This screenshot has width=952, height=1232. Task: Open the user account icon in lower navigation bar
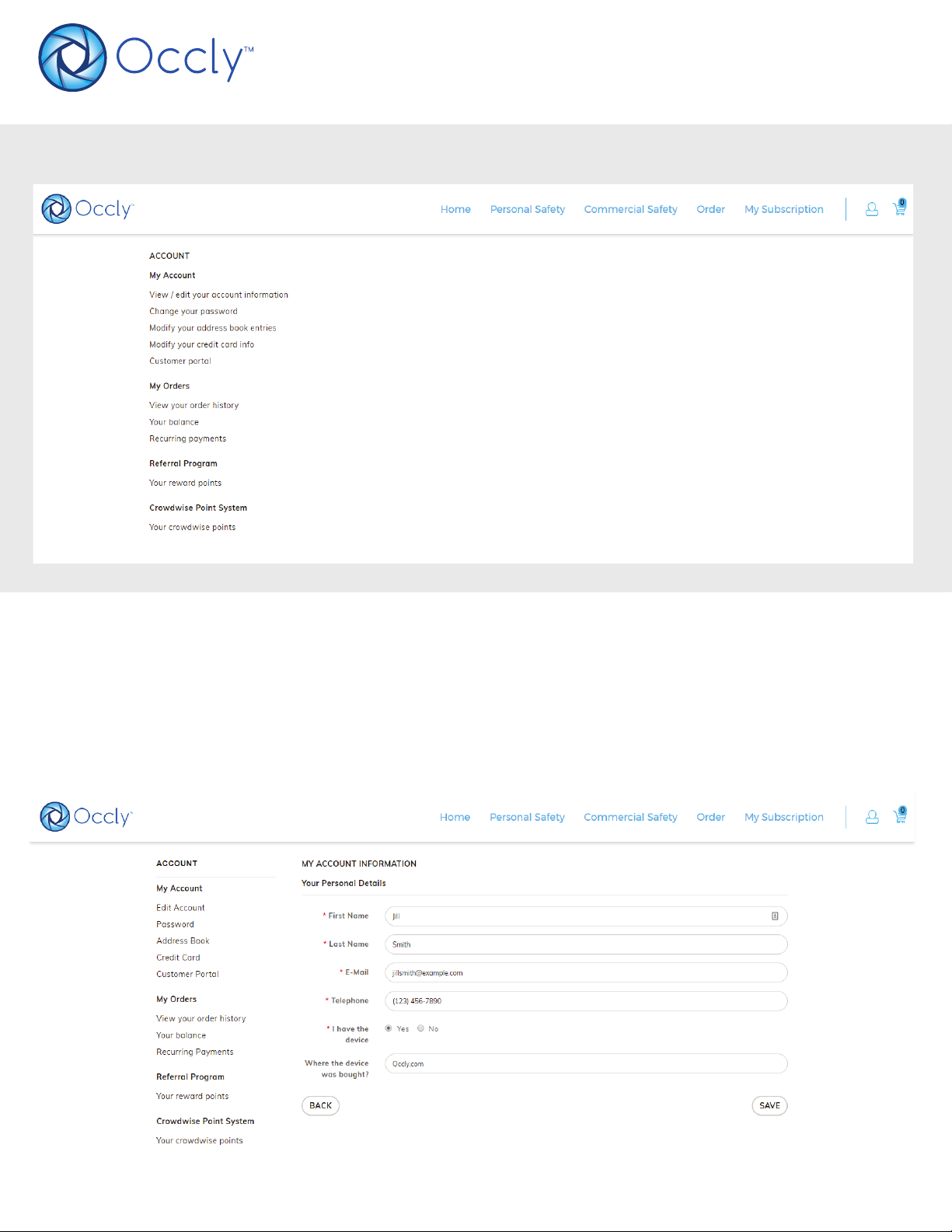tap(872, 817)
